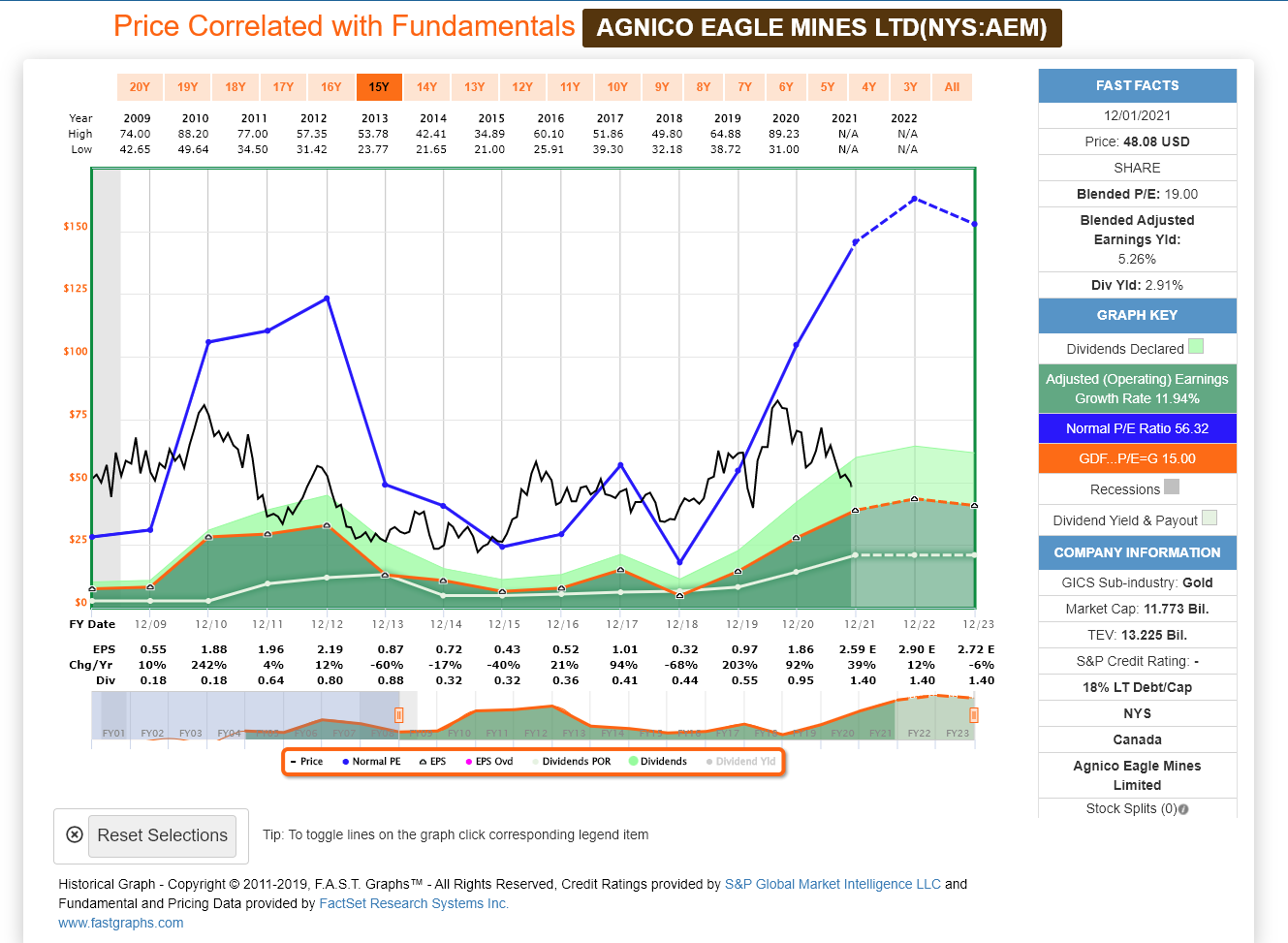Switch to the 5Y time range
Image resolution: width=1288 pixels, height=943 pixels.
[x=828, y=87]
